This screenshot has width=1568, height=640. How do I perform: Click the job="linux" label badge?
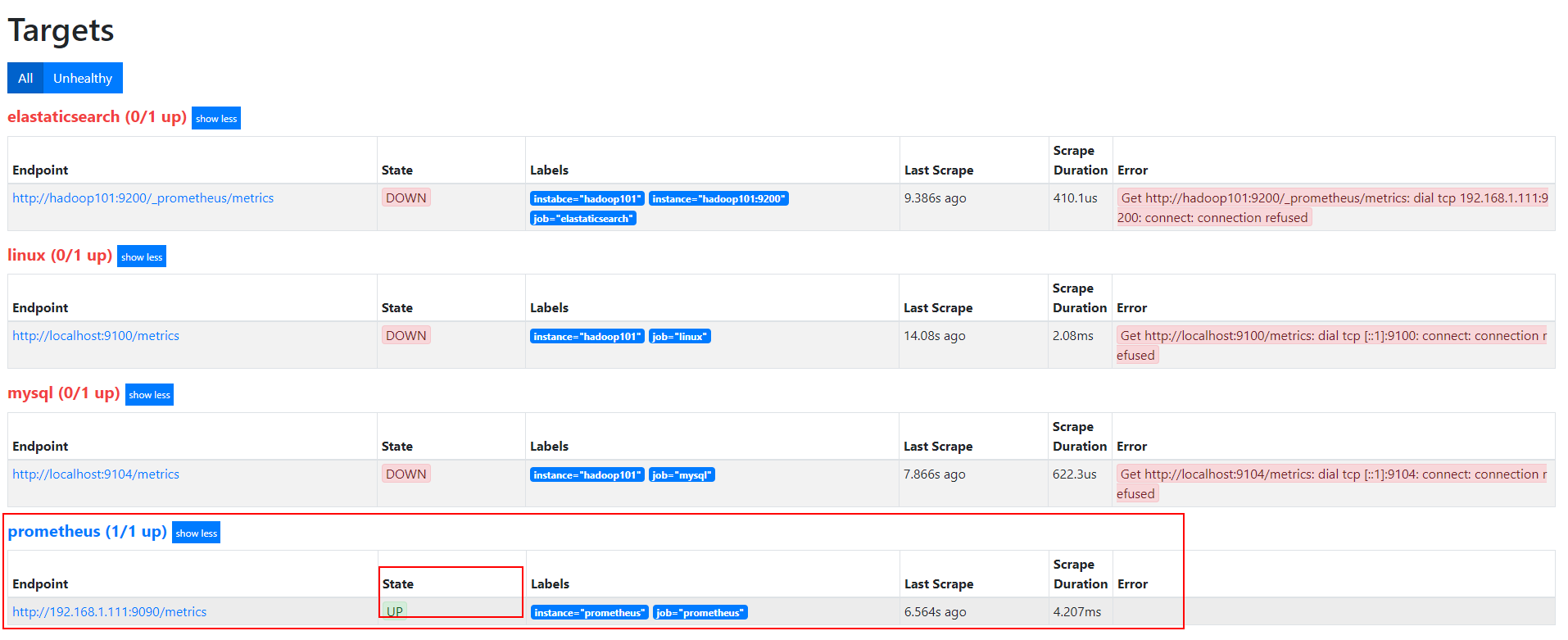pos(680,337)
